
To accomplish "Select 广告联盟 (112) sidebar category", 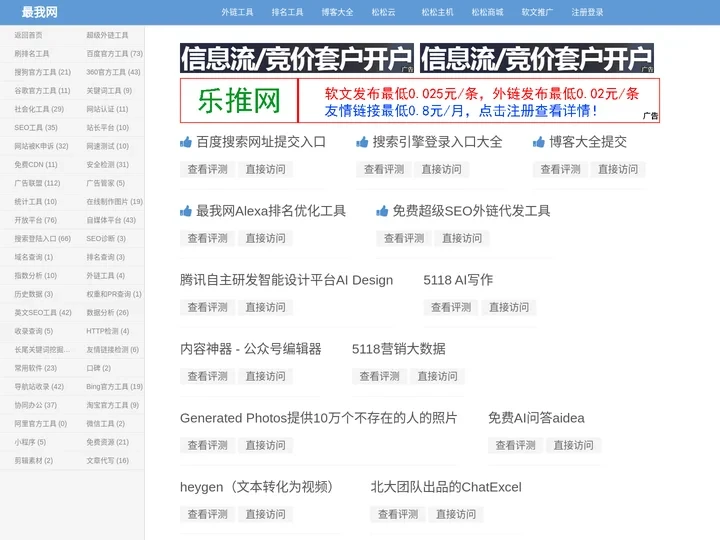I will (37, 183).
